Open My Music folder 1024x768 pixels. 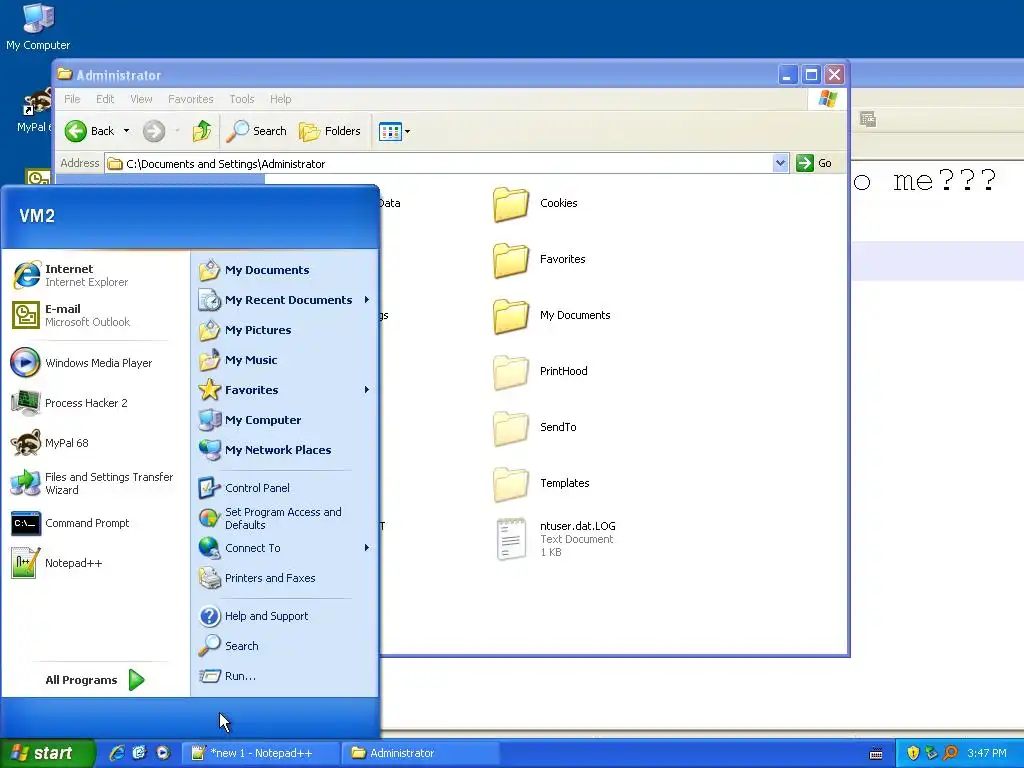284,360
